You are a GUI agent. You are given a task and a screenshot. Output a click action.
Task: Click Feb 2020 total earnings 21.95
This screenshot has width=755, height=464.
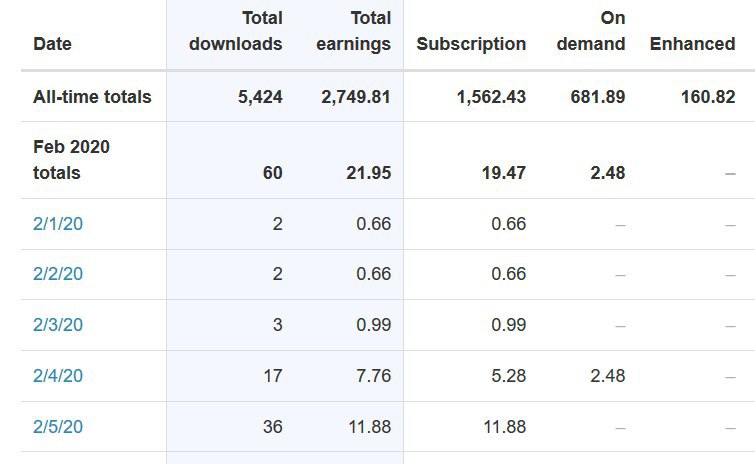369,173
